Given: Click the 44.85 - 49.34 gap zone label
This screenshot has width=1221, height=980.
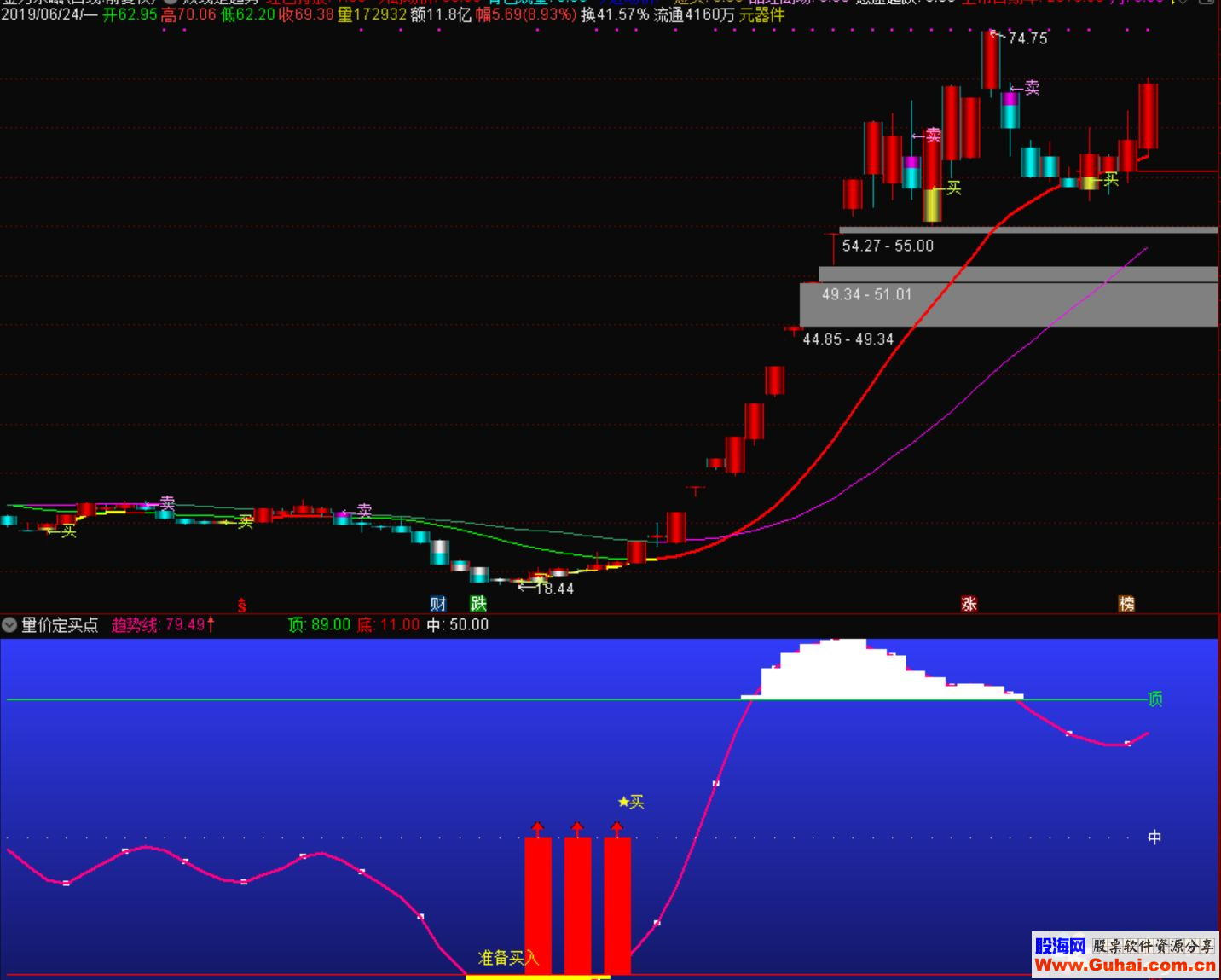Looking at the screenshot, I should click(848, 339).
